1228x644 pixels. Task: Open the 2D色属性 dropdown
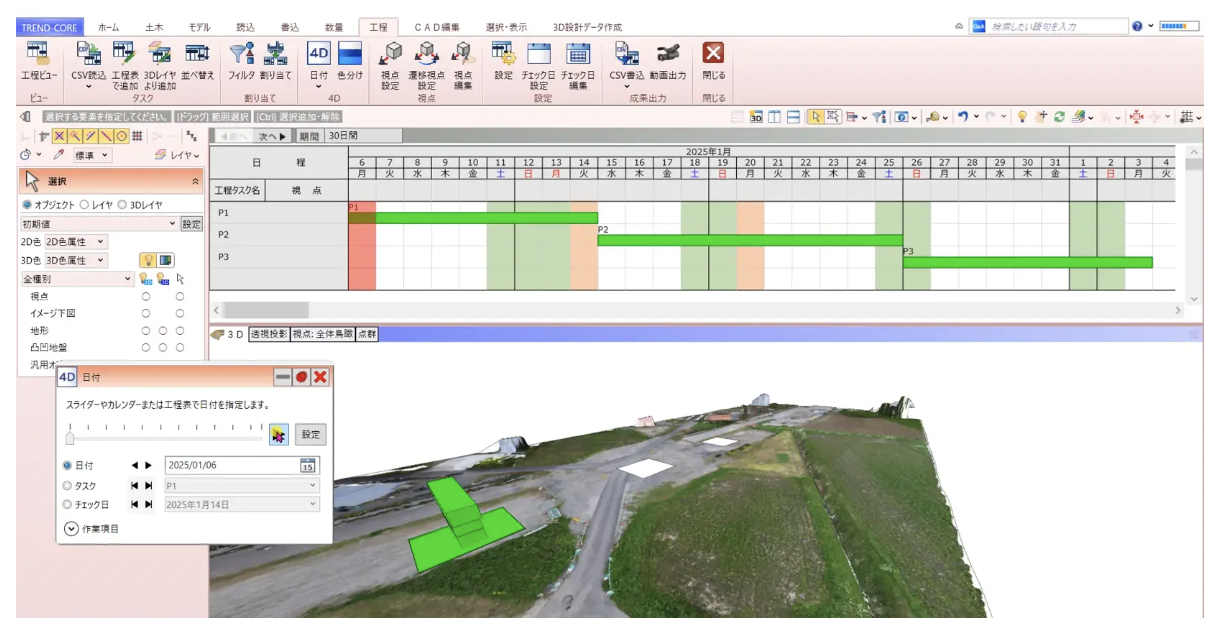click(x=77, y=242)
